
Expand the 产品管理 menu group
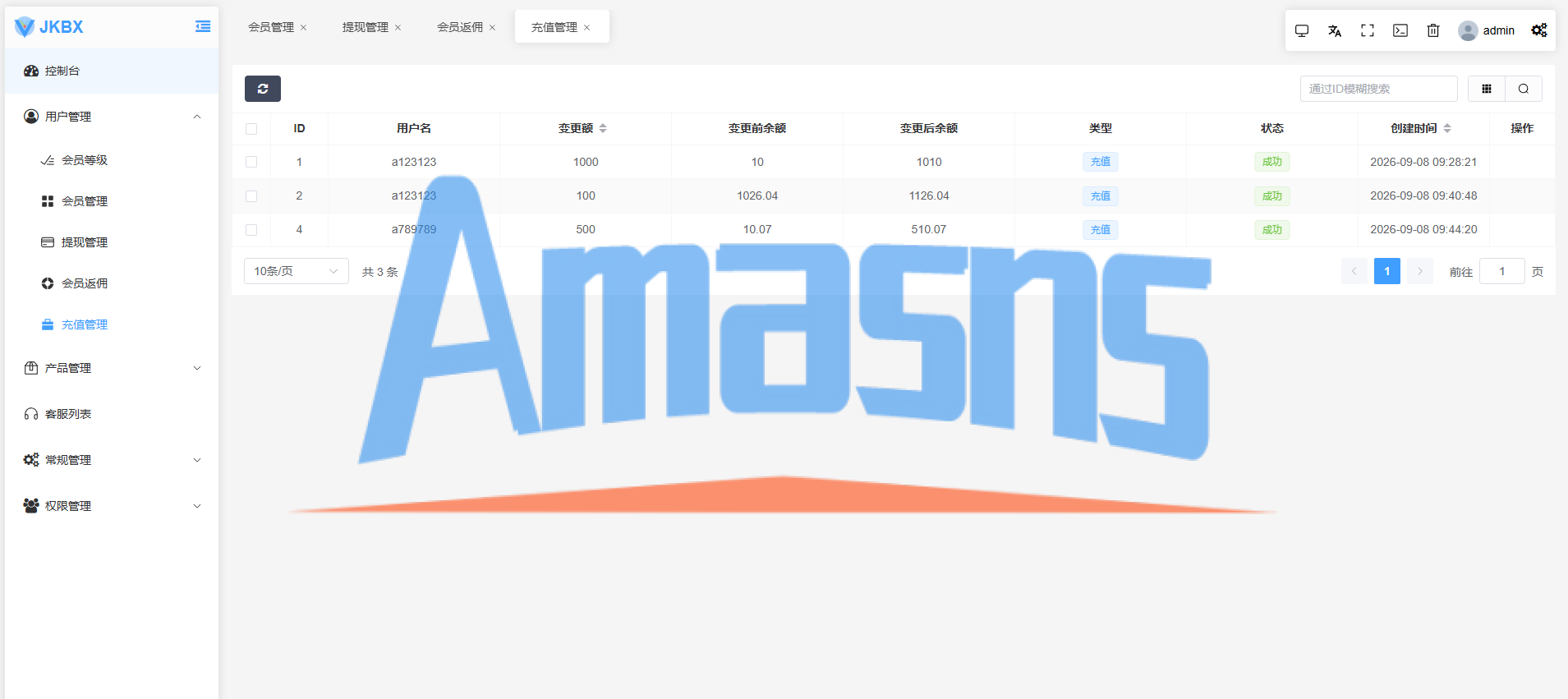click(112, 368)
